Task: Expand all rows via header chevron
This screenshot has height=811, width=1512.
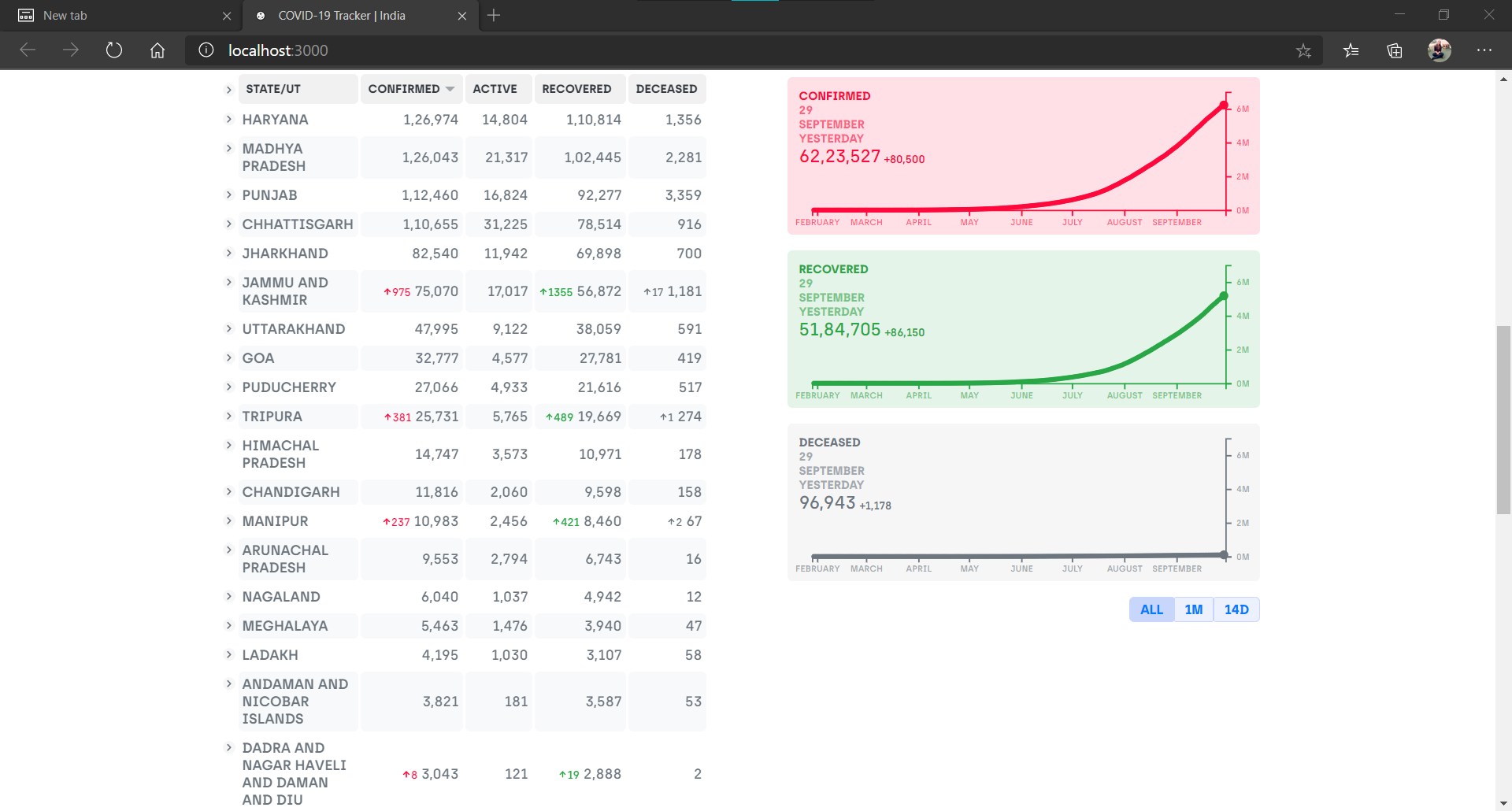Action: click(229, 90)
